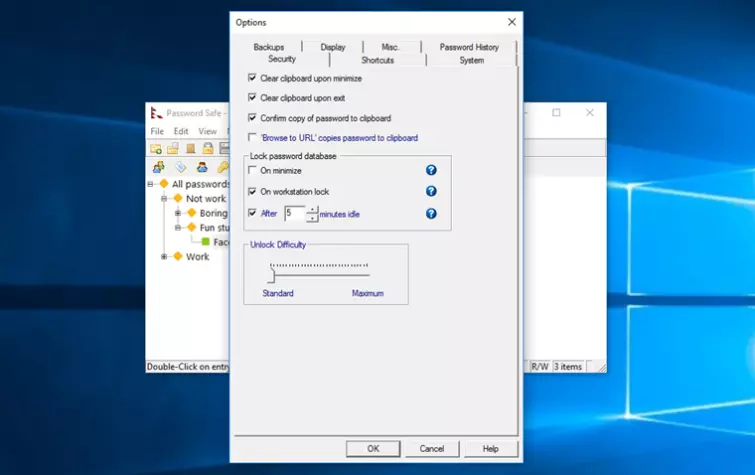
Task: Click the idle minutes input field
Action: point(294,213)
